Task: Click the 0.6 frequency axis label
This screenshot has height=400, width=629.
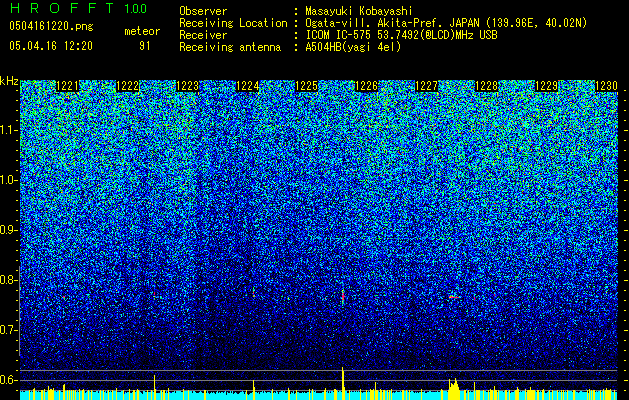Action: 8,380
